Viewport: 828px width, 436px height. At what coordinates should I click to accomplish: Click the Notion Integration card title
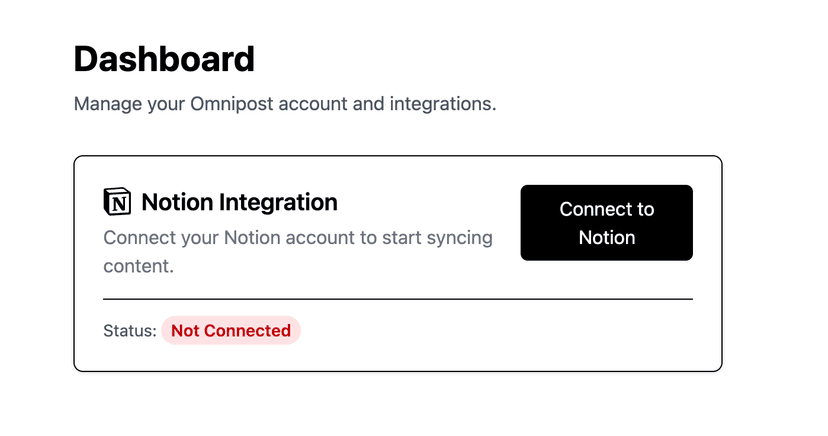point(239,202)
